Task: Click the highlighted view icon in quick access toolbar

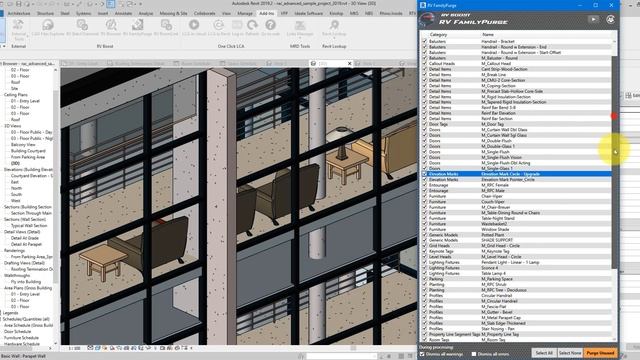Action: click(x=111, y=4)
